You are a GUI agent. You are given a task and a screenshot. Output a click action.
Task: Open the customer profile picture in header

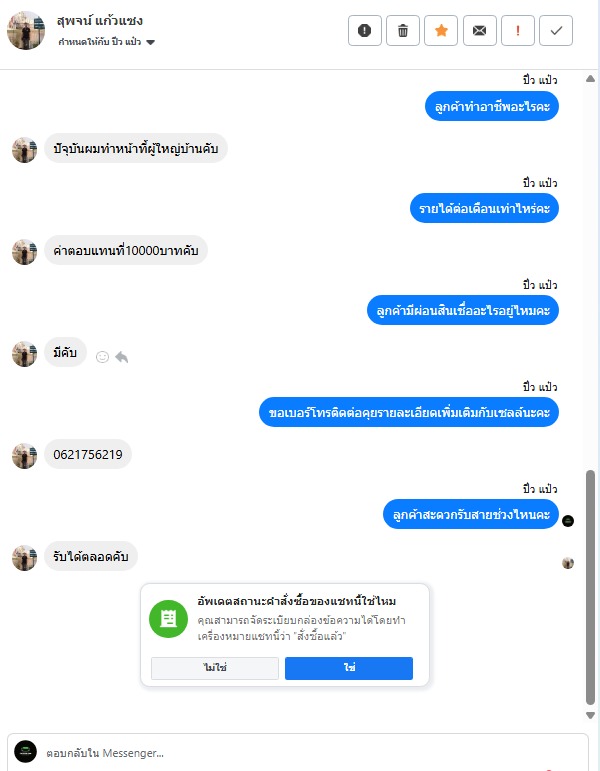click(x=26, y=30)
